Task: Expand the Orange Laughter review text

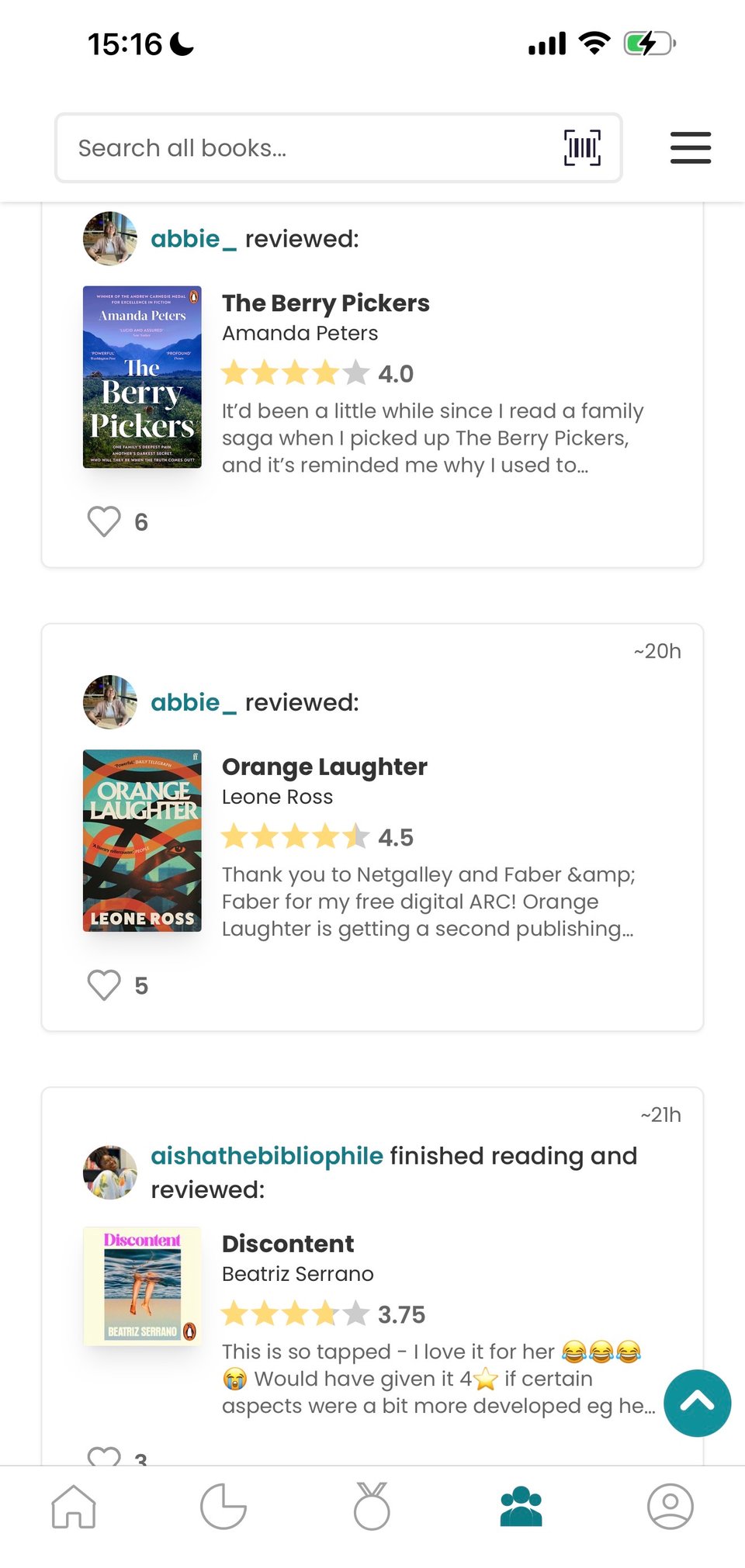Action: point(428,902)
